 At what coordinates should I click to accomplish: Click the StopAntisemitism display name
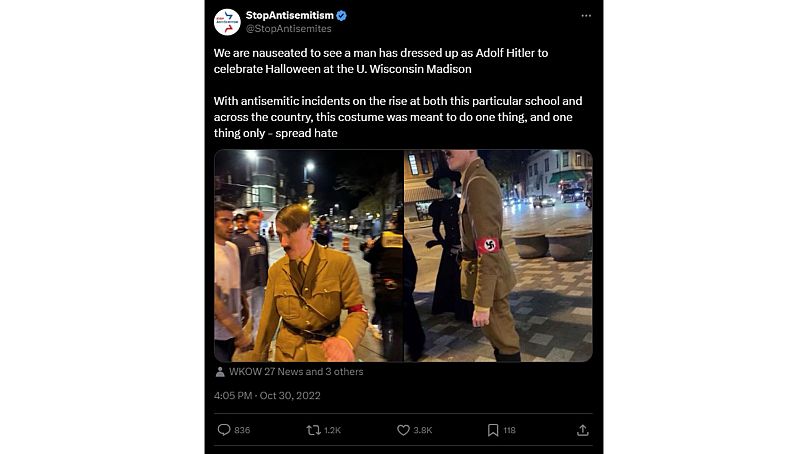pyautogui.click(x=290, y=15)
